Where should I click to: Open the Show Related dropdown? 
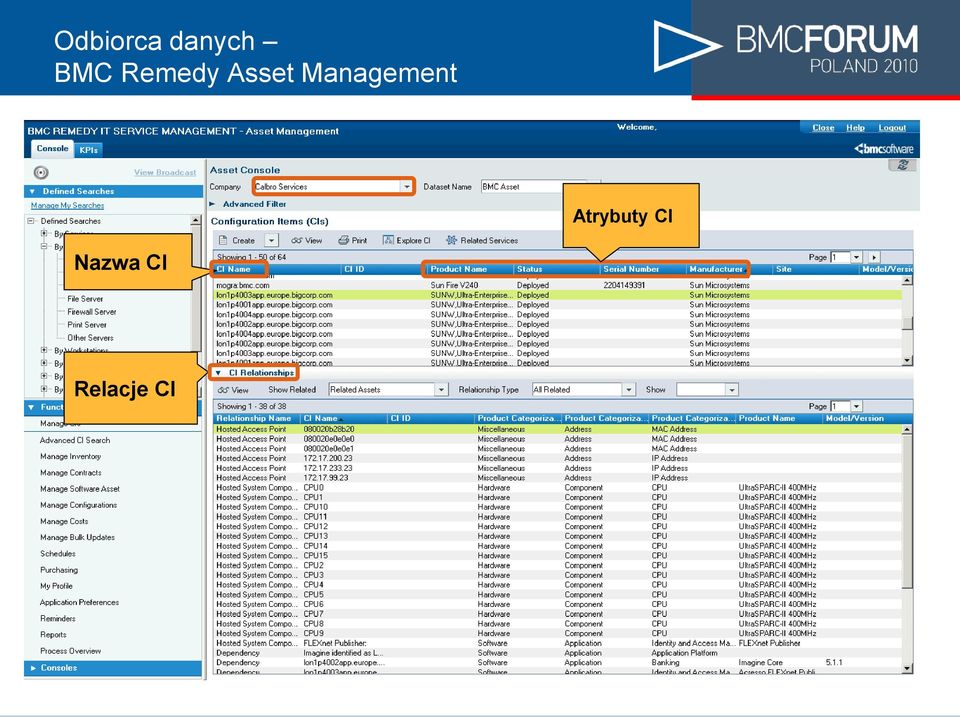click(441, 389)
